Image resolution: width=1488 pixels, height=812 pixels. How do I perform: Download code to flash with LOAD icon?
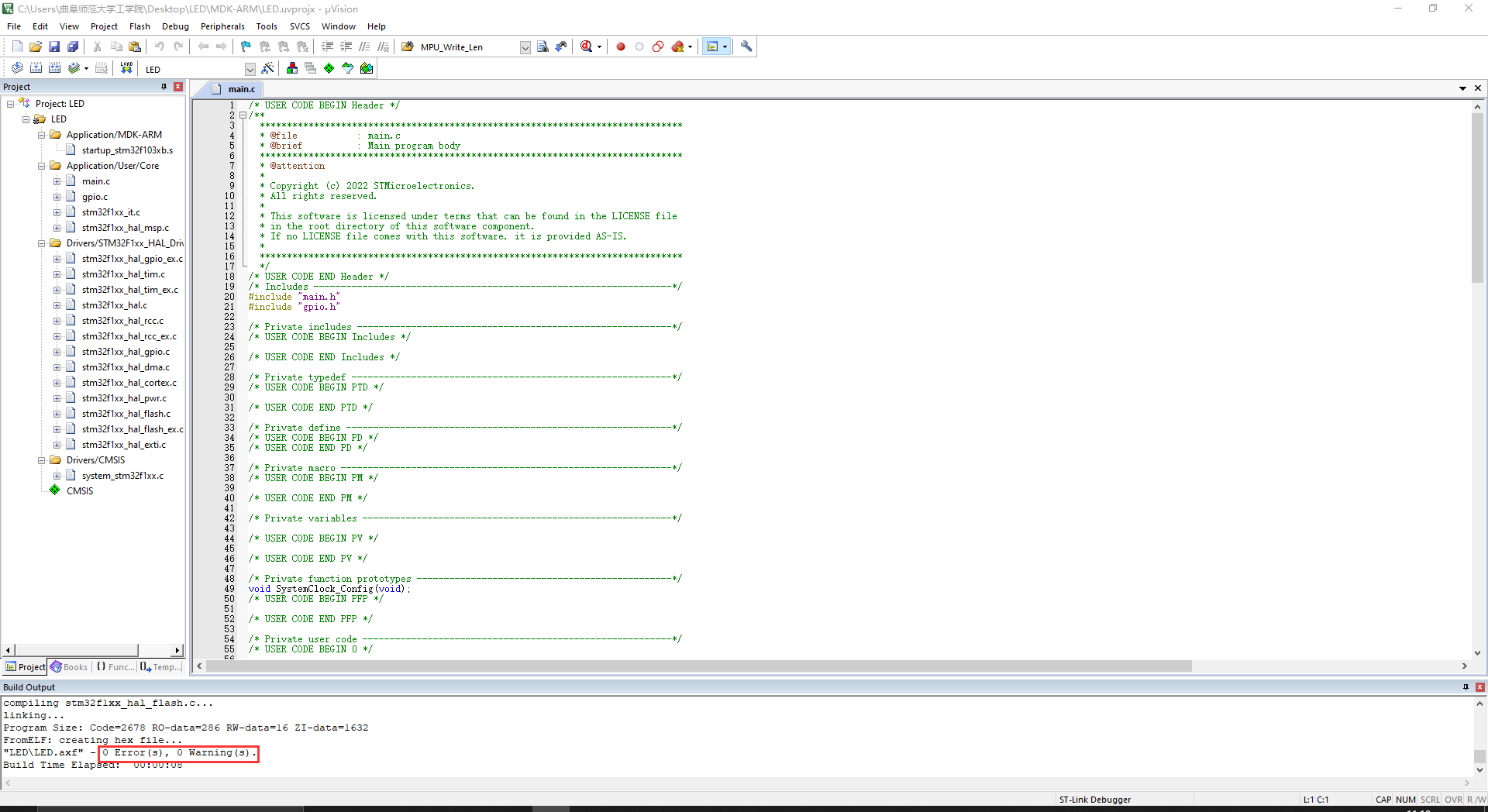pyautogui.click(x=126, y=68)
